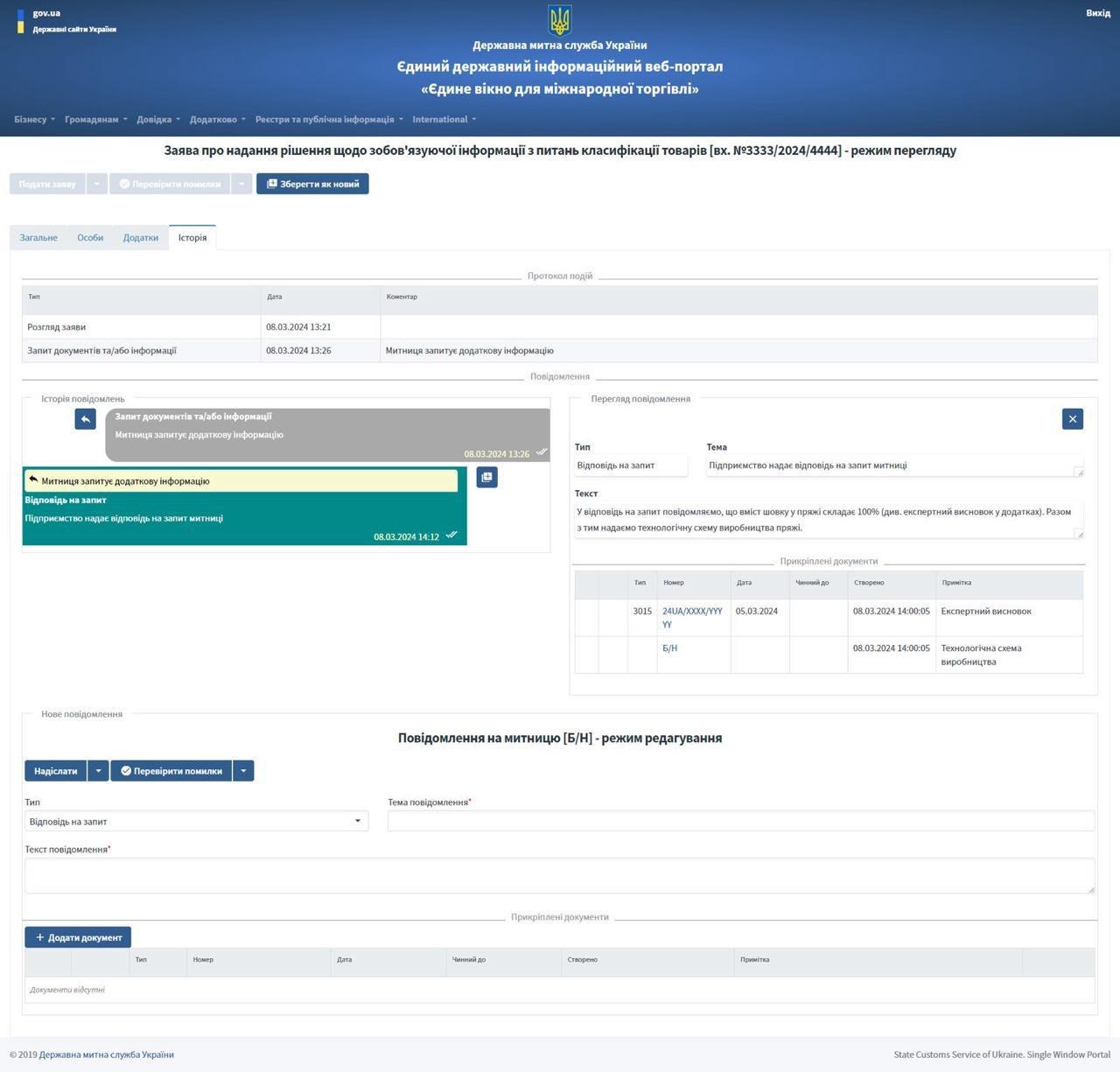
Task: Click the preview Текст message body
Action: point(829,520)
